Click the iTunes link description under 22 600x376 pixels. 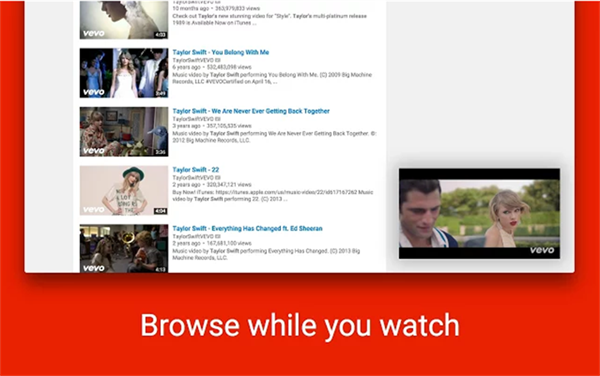coord(273,196)
